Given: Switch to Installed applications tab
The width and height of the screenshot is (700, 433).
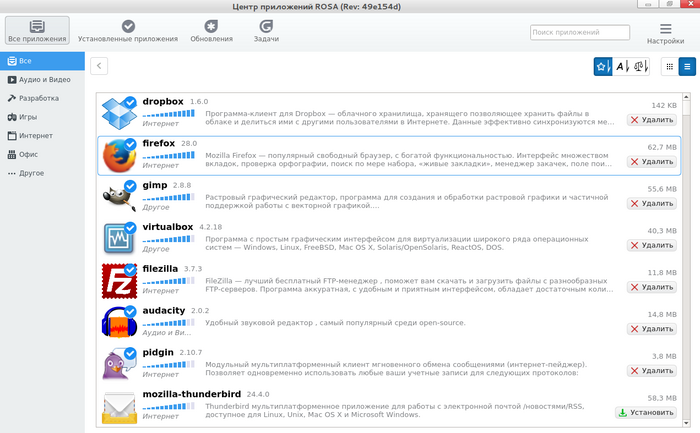Looking at the screenshot, I should click(x=128, y=30).
